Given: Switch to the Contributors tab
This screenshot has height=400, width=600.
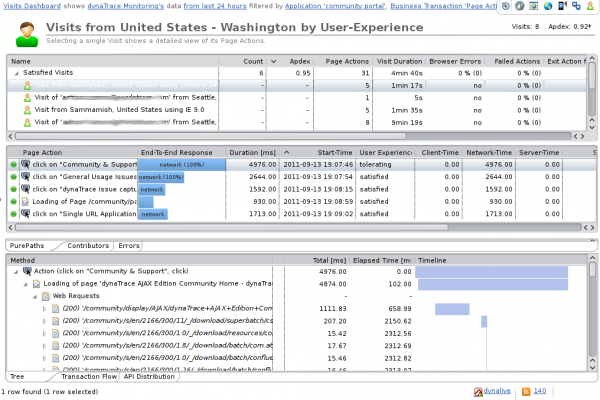Looking at the screenshot, I should [x=88, y=246].
